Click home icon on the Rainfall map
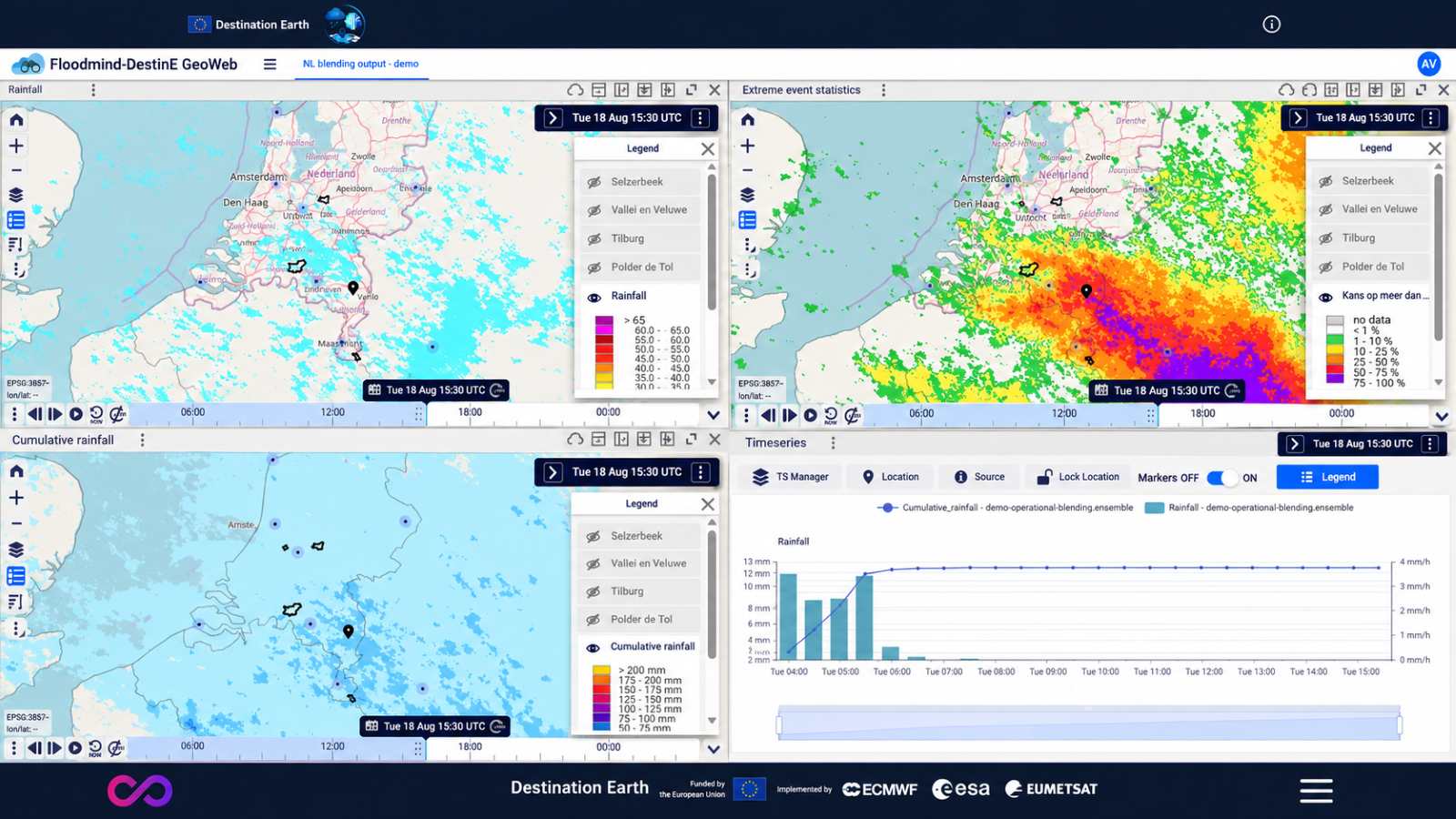 [x=16, y=120]
